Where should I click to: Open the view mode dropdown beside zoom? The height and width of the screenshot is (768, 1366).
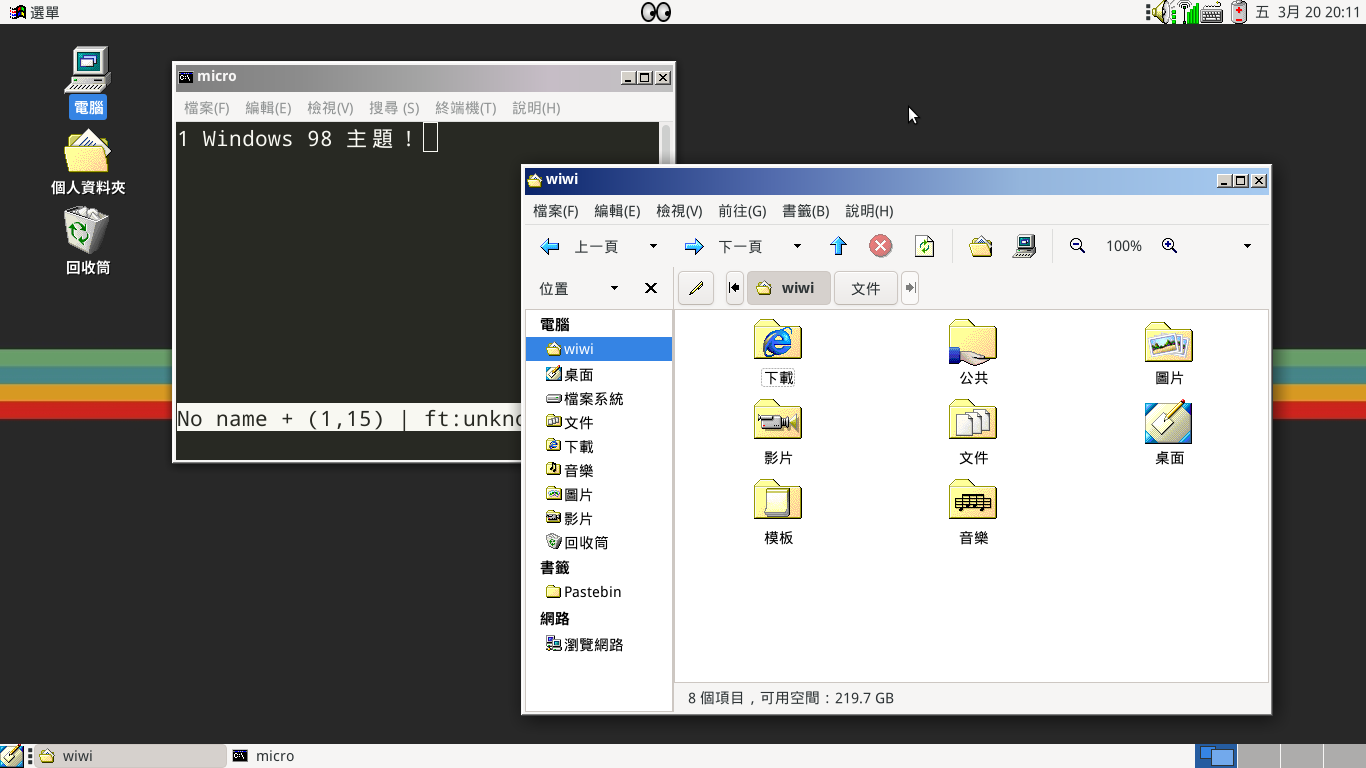1247,246
